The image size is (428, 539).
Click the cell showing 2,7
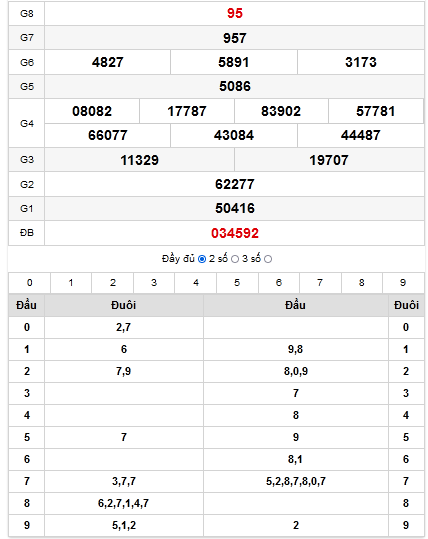(x=124, y=327)
